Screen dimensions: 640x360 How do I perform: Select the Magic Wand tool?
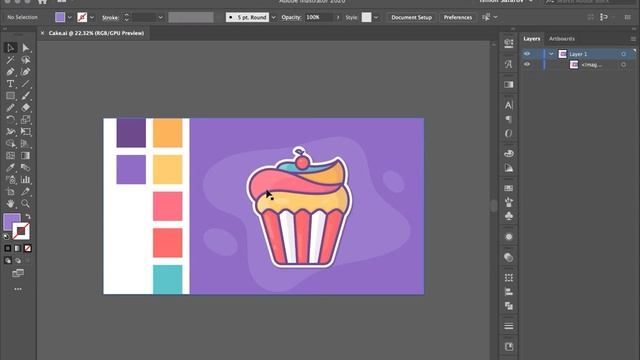coord(10,60)
